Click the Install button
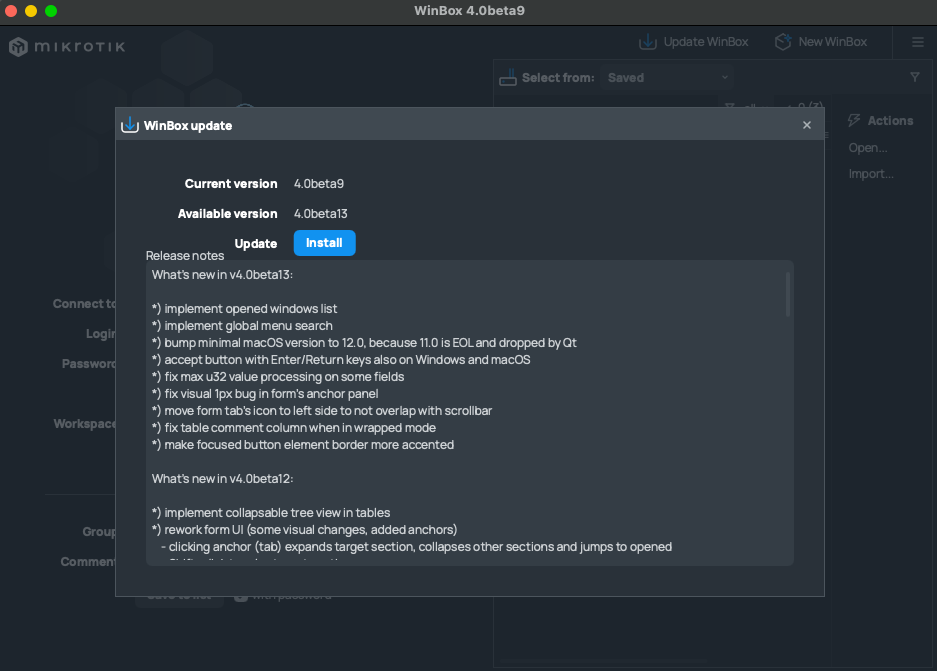This screenshot has height=671, width=937. (x=324, y=243)
